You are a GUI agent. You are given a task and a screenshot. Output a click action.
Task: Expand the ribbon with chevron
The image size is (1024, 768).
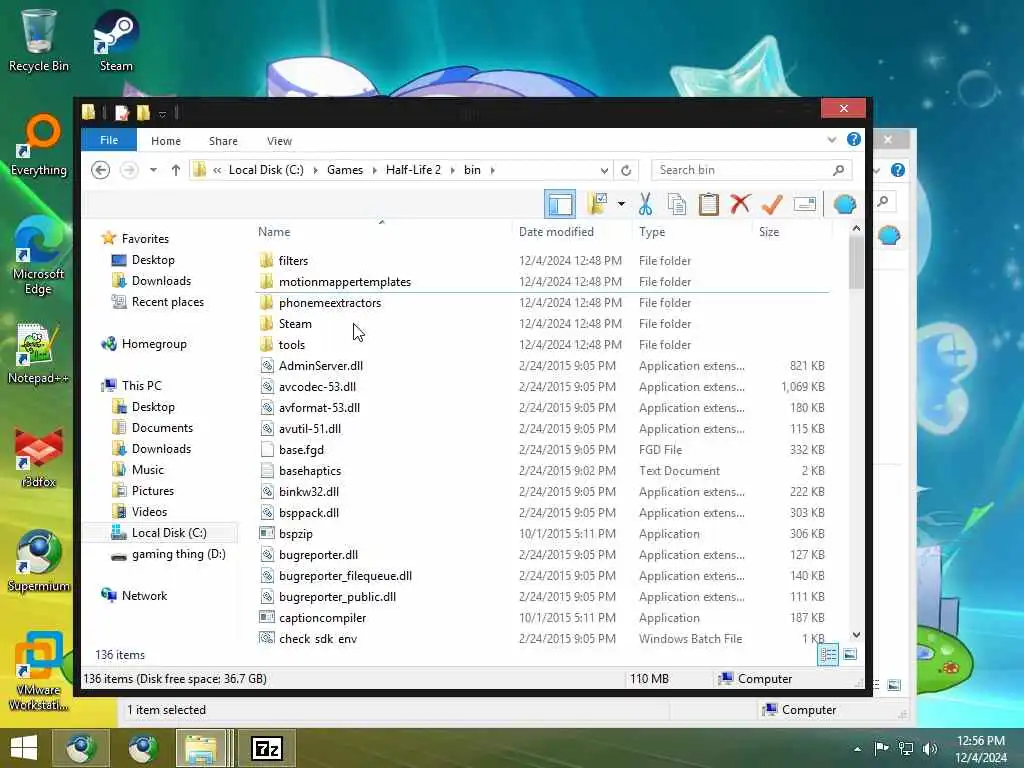pyautogui.click(x=831, y=140)
